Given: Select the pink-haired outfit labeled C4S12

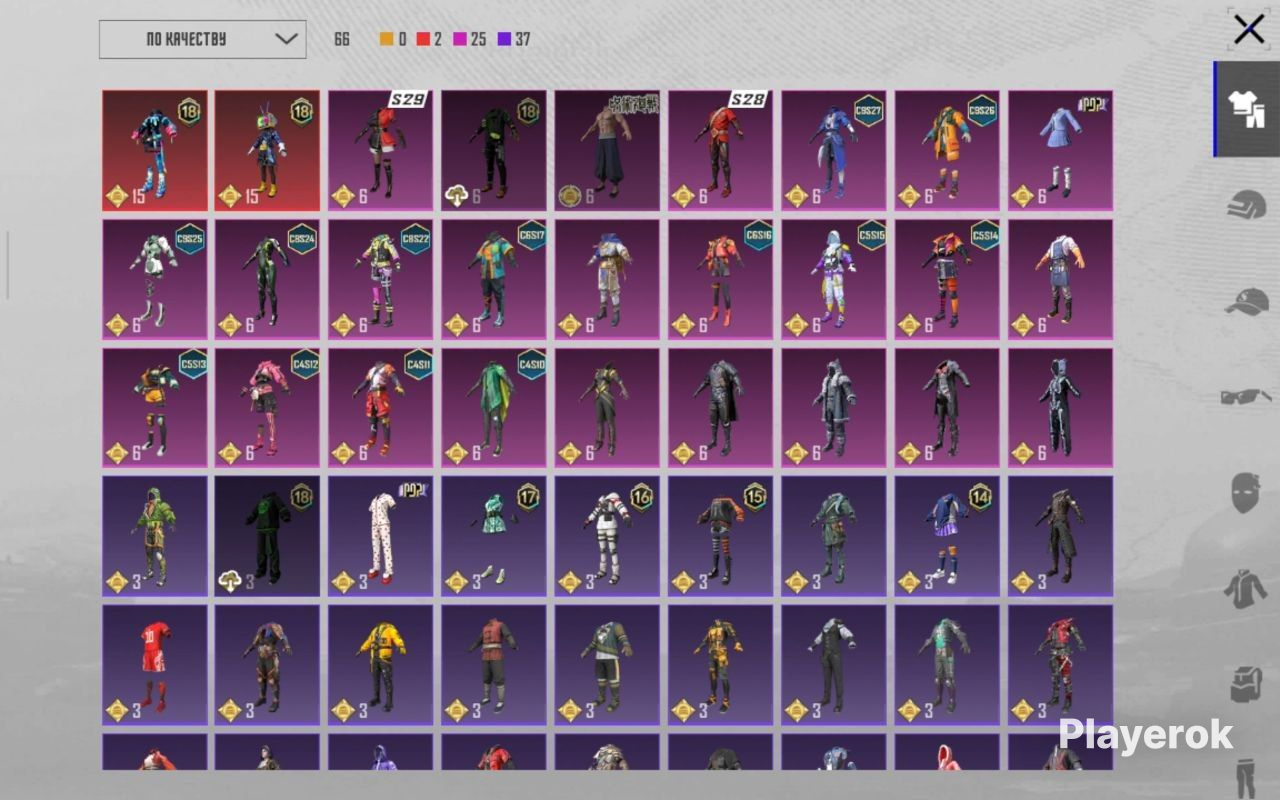Looking at the screenshot, I should click(x=268, y=407).
